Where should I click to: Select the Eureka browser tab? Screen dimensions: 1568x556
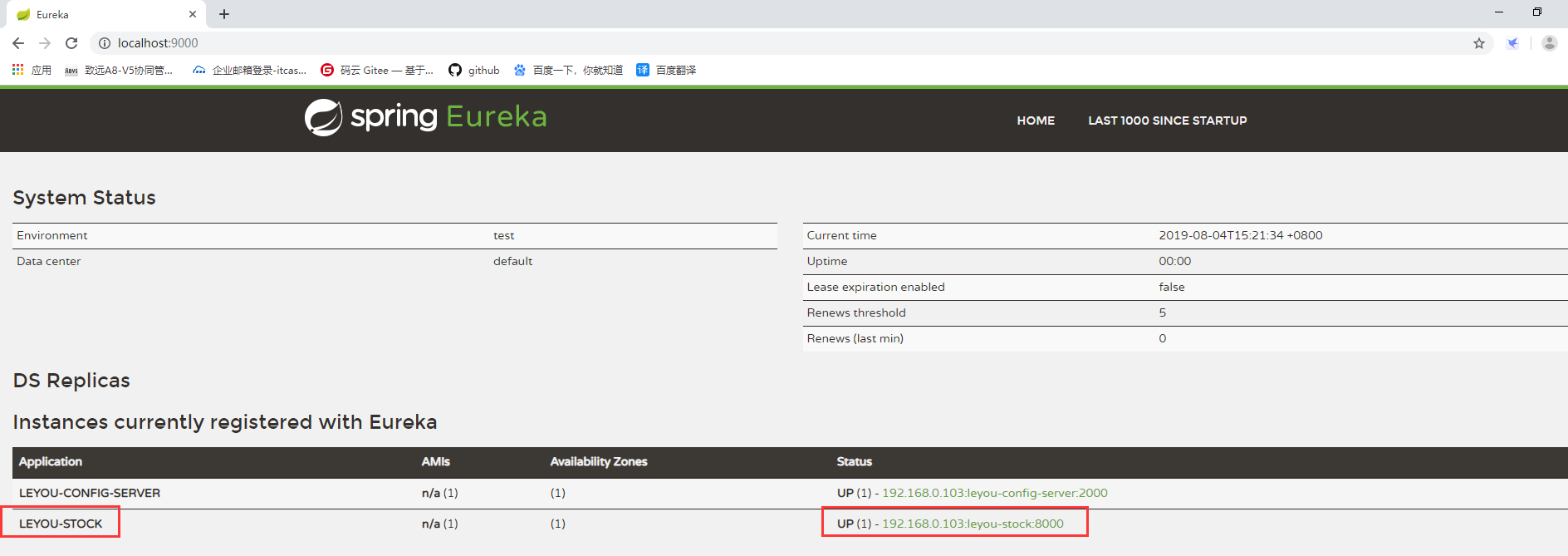click(x=105, y=14)
